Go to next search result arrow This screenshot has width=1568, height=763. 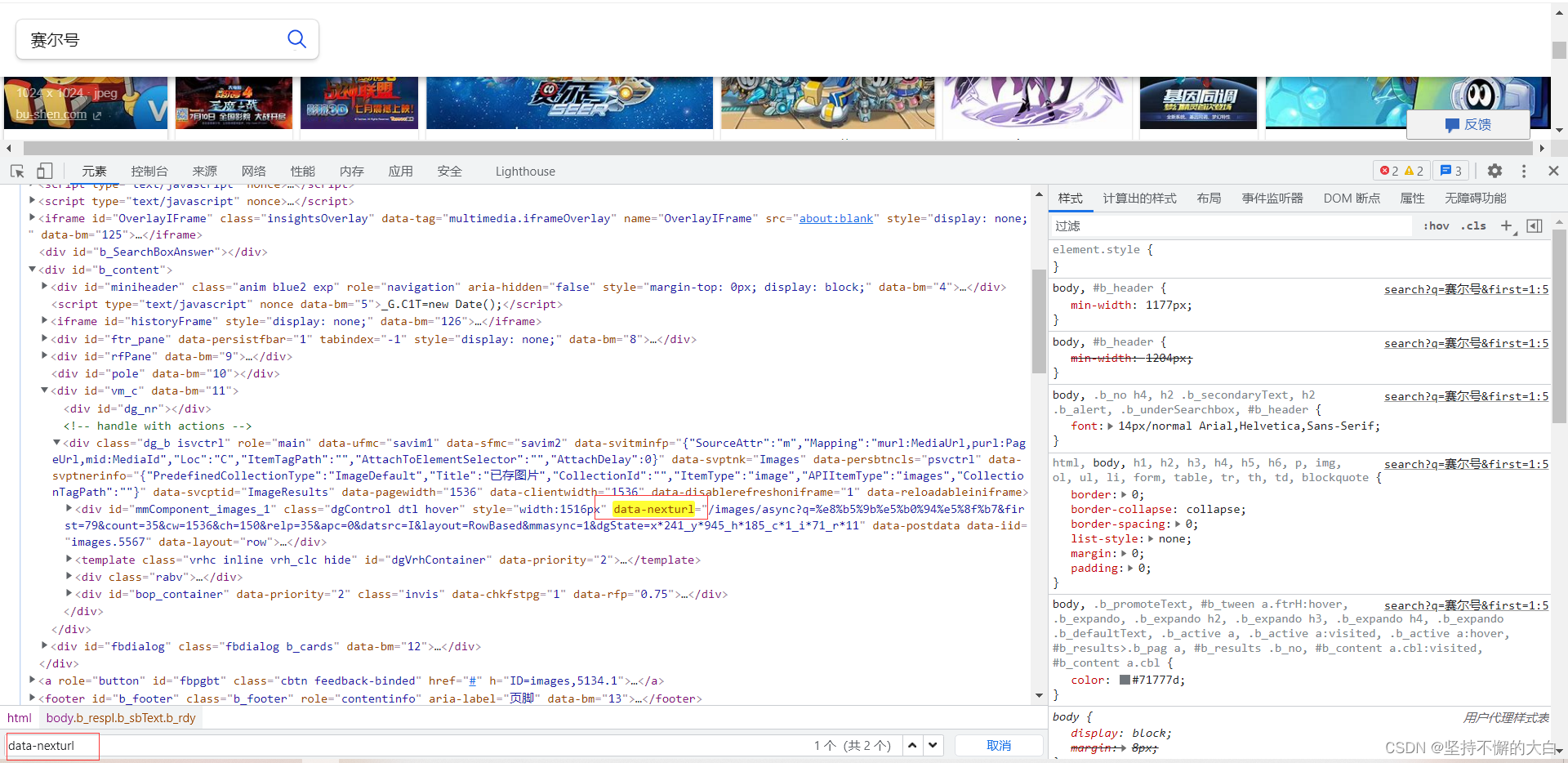[933, 745]
